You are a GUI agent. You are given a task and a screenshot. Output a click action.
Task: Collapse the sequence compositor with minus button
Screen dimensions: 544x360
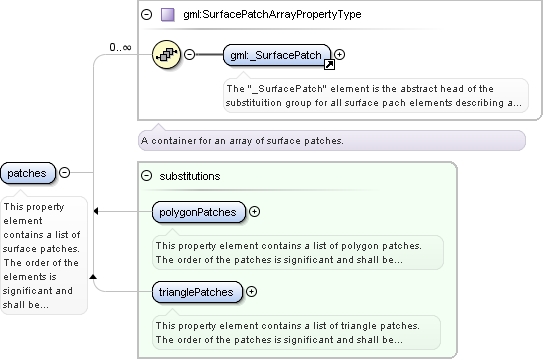click(189, 54)
